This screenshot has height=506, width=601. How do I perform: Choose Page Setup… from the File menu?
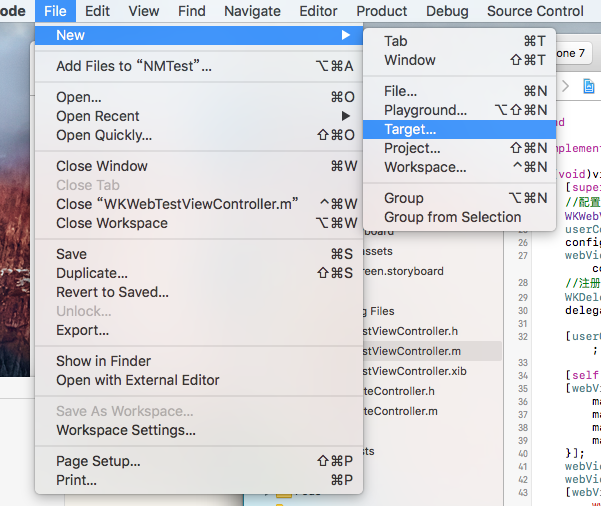pyautogui.click(x=98, y=461)
